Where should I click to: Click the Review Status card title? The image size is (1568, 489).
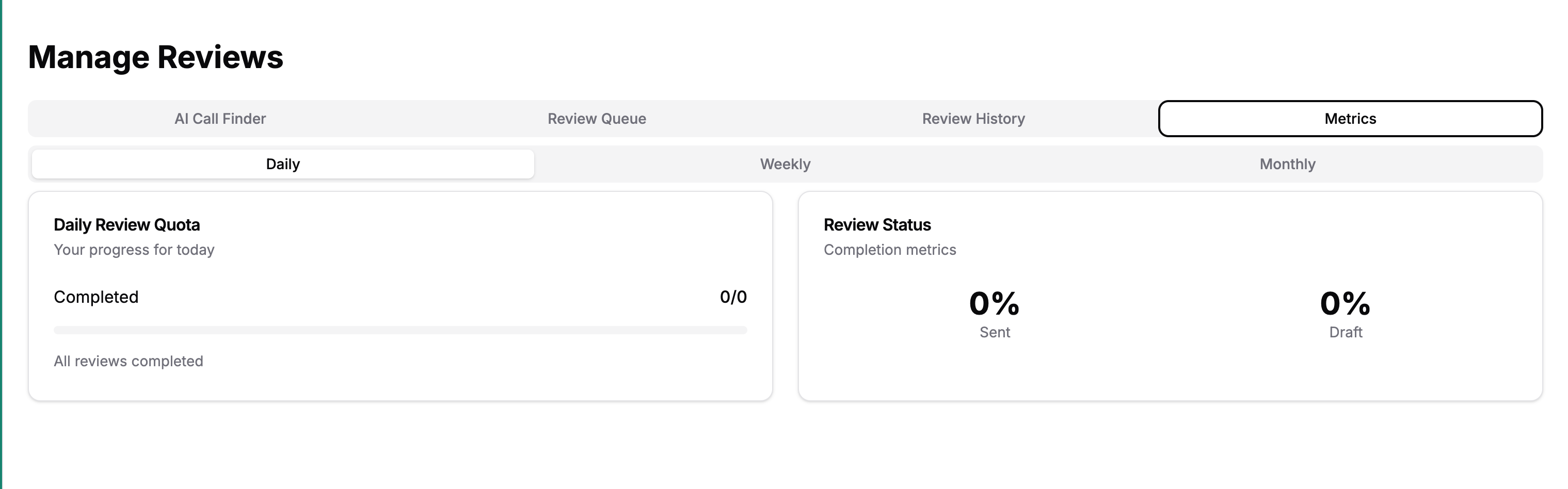877,225
